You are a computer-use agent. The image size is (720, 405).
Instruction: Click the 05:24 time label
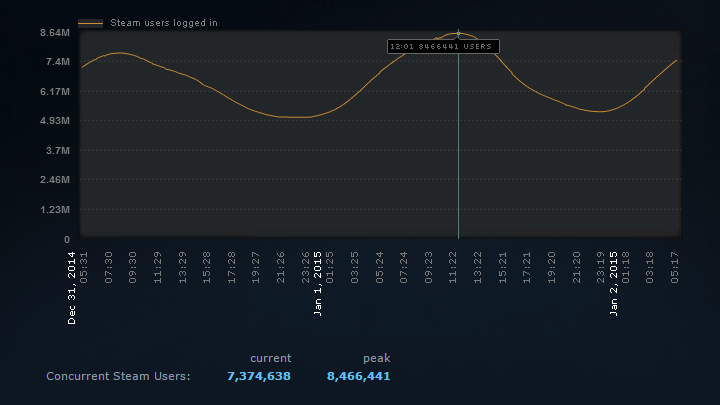tap(379, 267)
